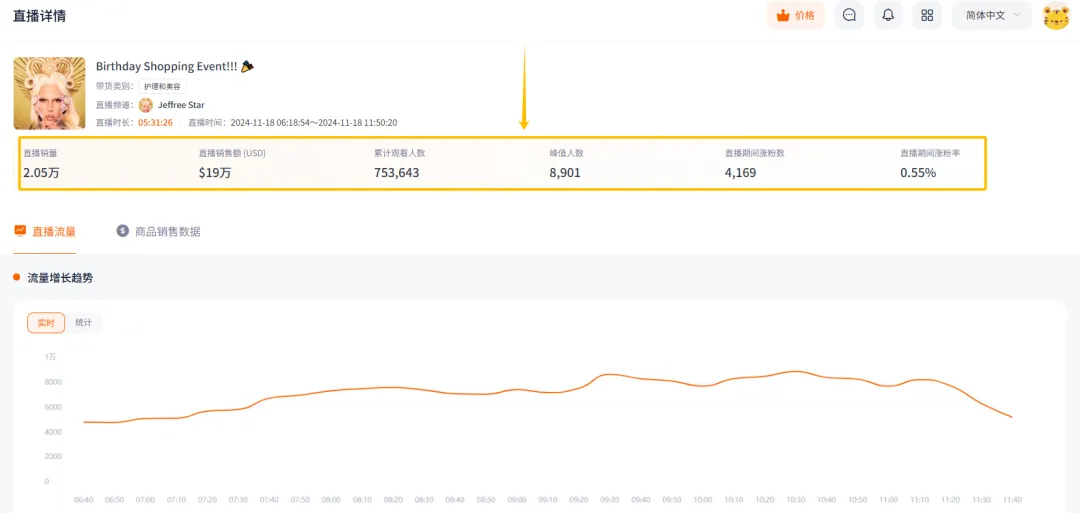Open the apps grid icon

coord(927,15)
